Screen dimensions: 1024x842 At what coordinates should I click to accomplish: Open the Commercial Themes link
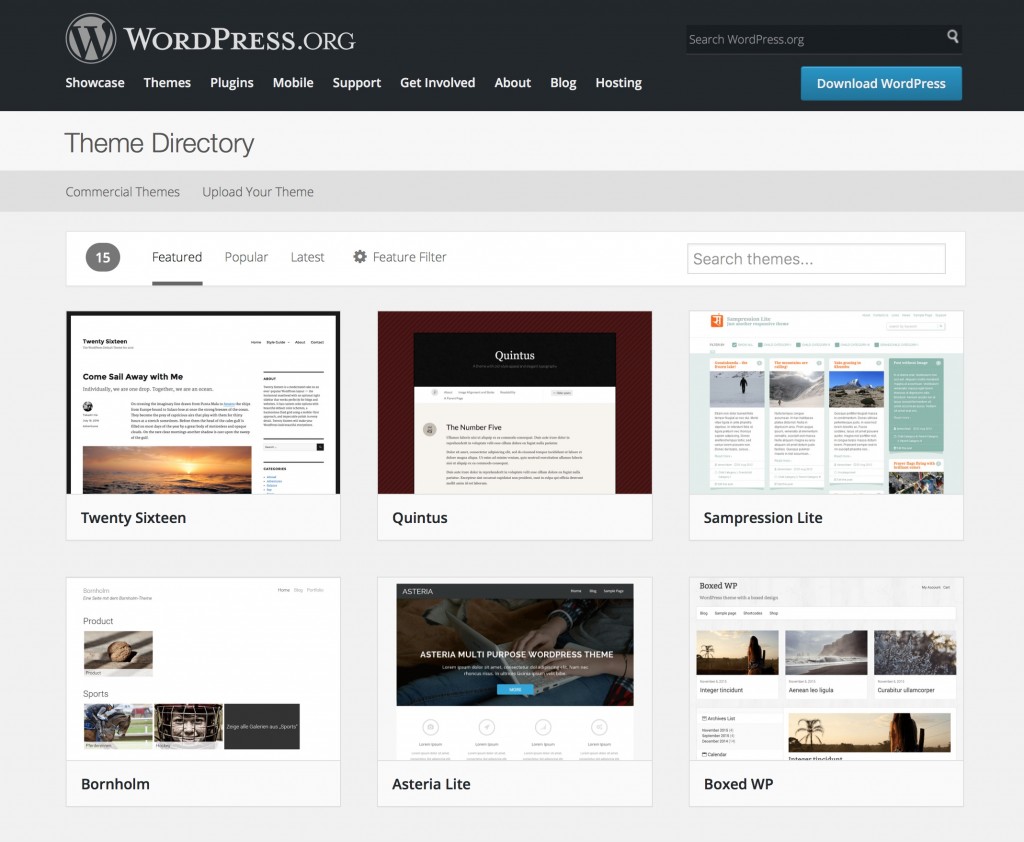[x=122, y=191]
